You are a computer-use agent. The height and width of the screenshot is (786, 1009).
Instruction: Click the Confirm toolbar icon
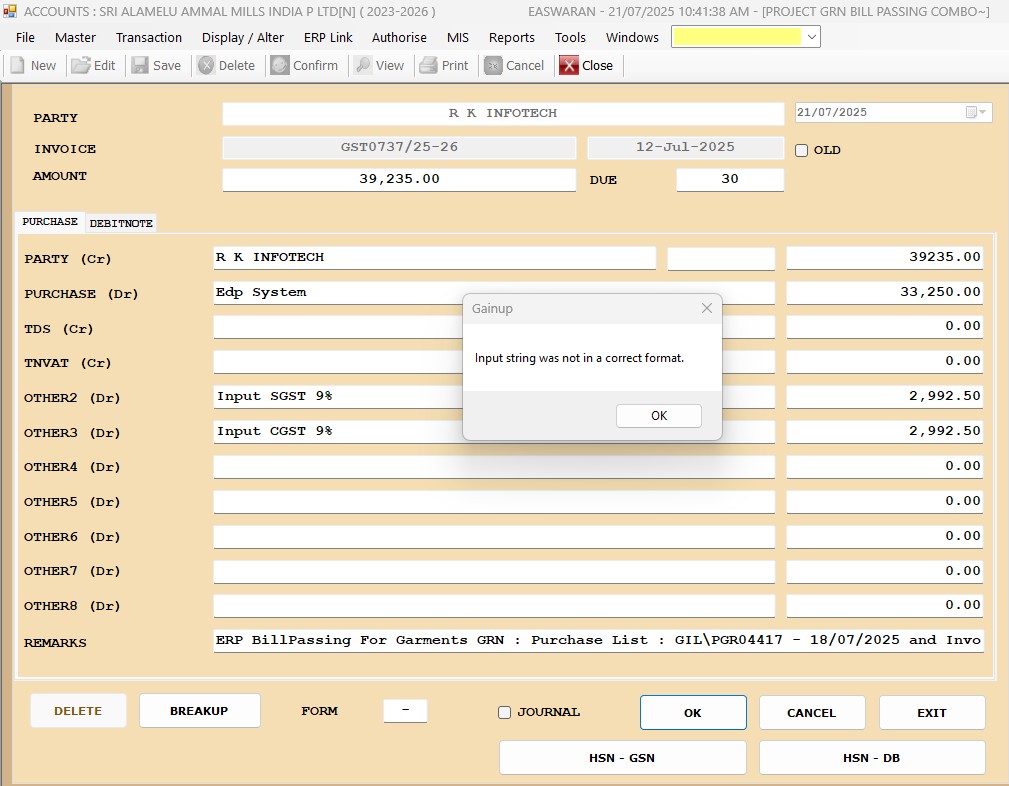pos(280,65)
